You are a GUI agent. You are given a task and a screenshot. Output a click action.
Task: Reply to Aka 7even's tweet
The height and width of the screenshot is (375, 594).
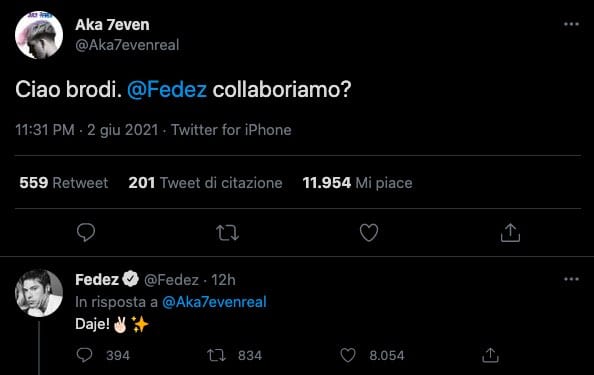tap(86, 232)
